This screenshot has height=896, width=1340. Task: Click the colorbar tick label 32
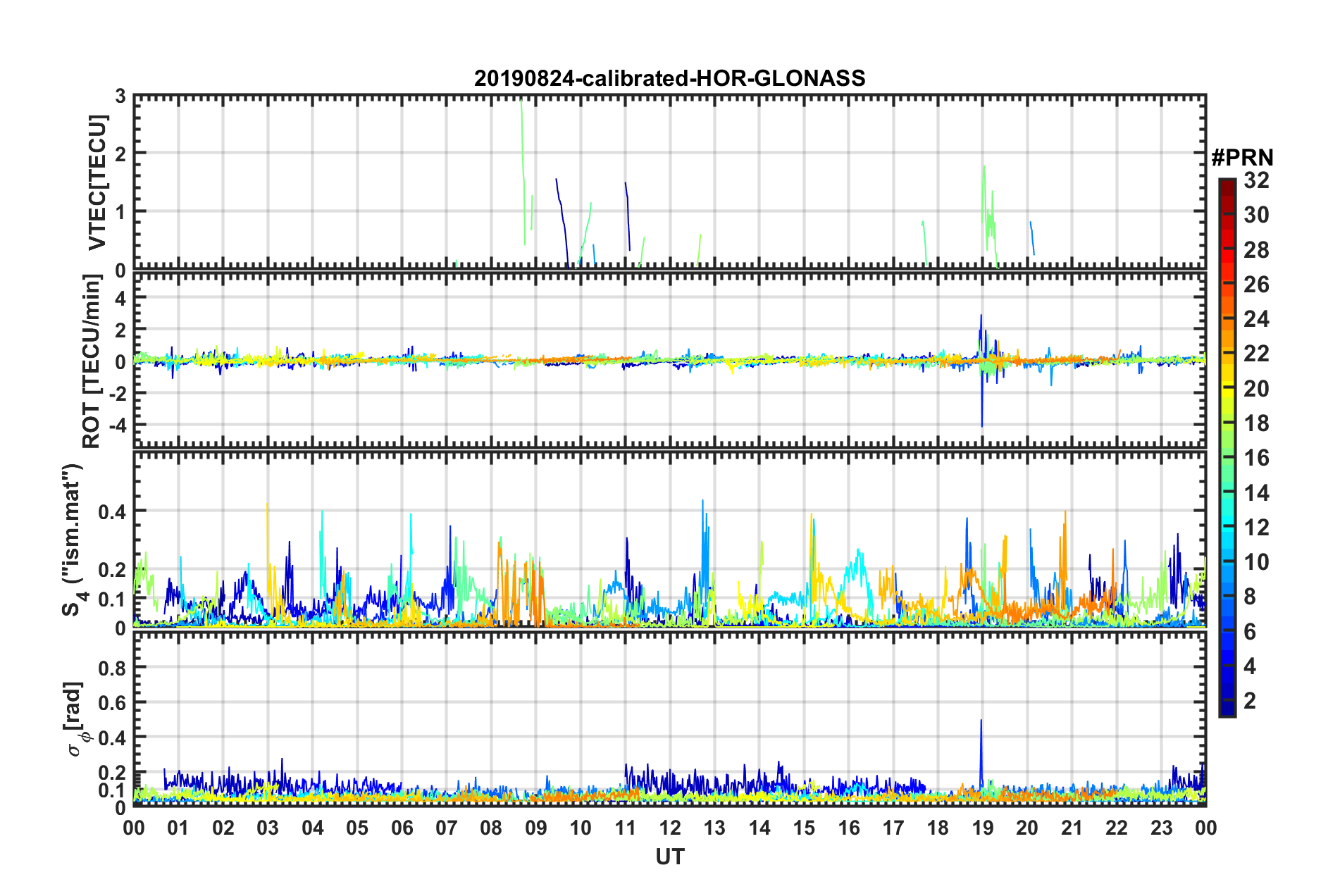point(1256,180)
